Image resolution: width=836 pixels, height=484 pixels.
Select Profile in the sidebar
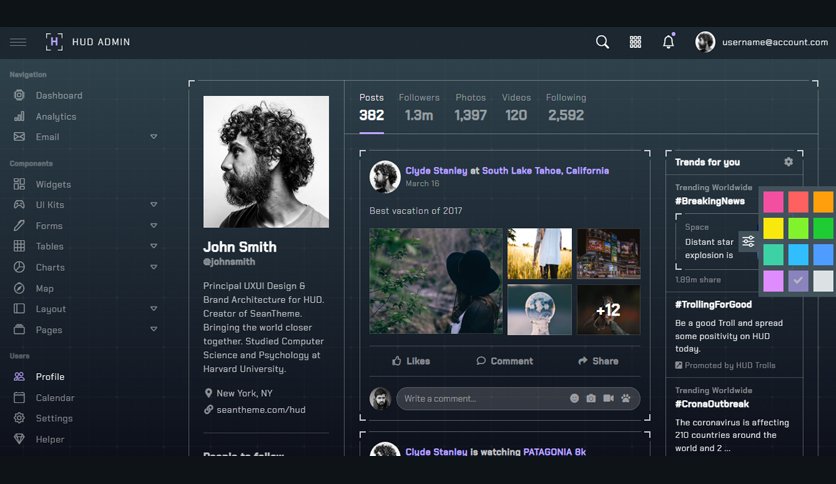coord(50,376)
